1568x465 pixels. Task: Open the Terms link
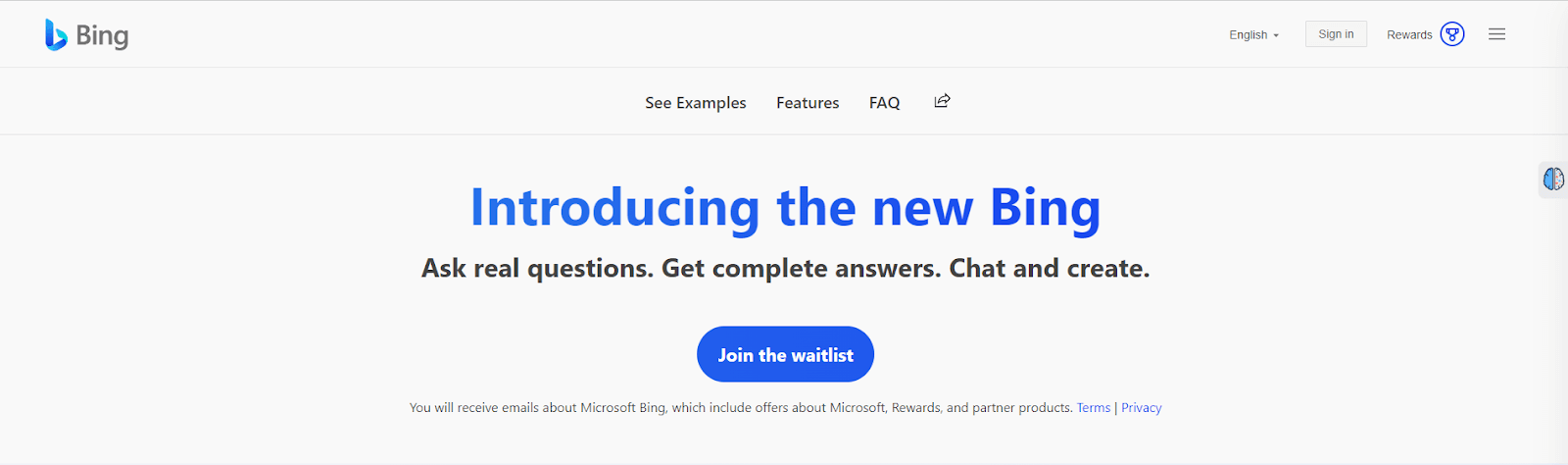pyautogui.click(x=1094, y=407)
